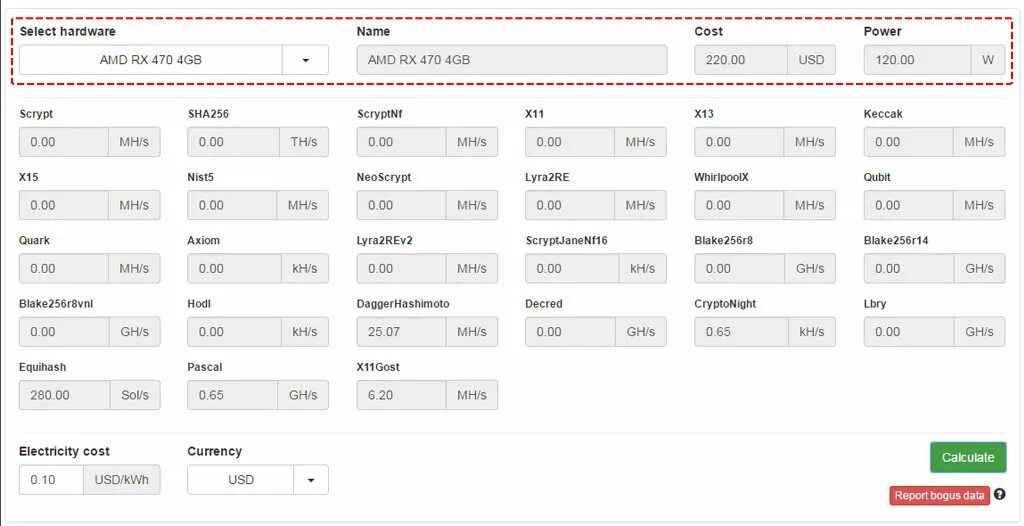Click the NeoScrypt hashrate field

pyautogui.click(x=402, y=205)
